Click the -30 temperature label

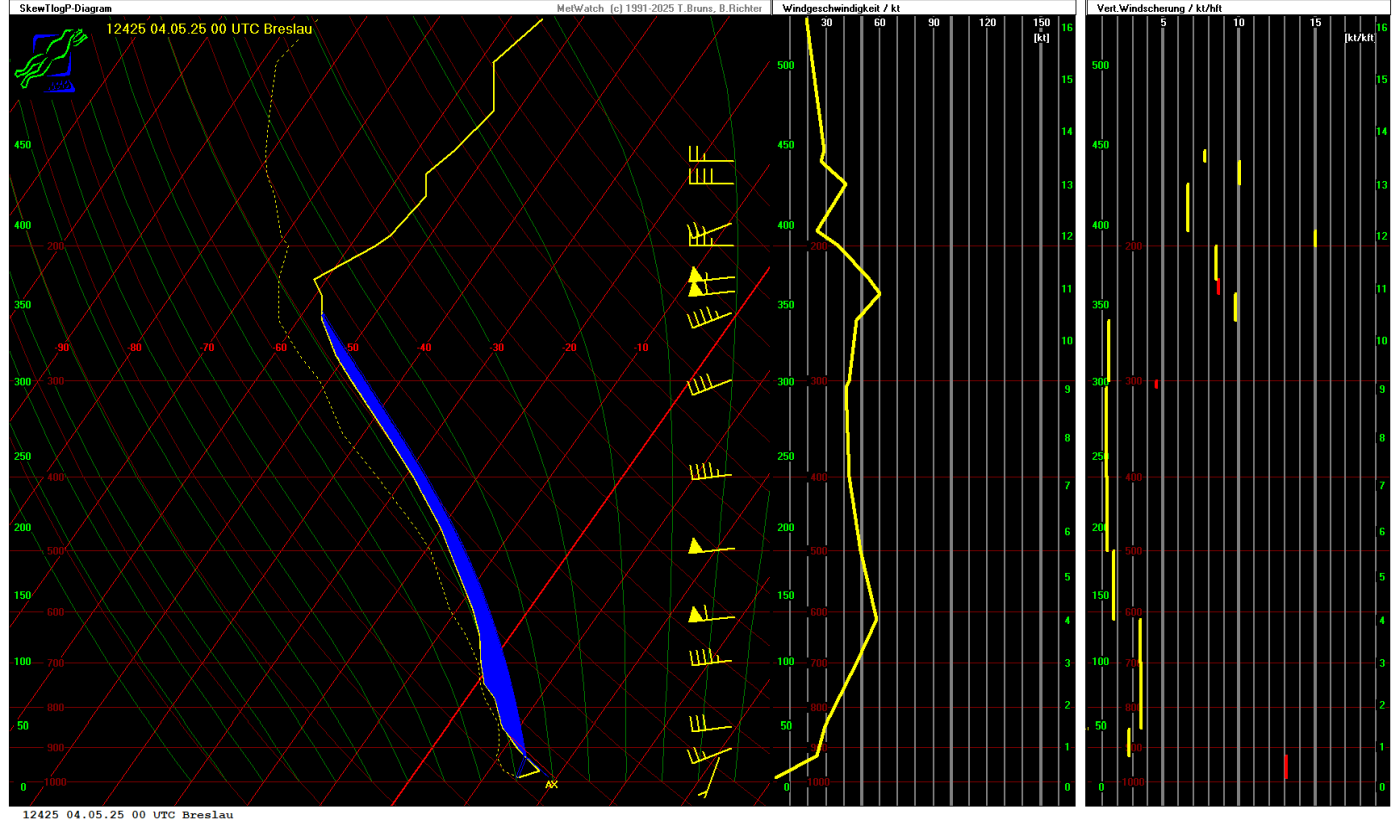[497, 348]
